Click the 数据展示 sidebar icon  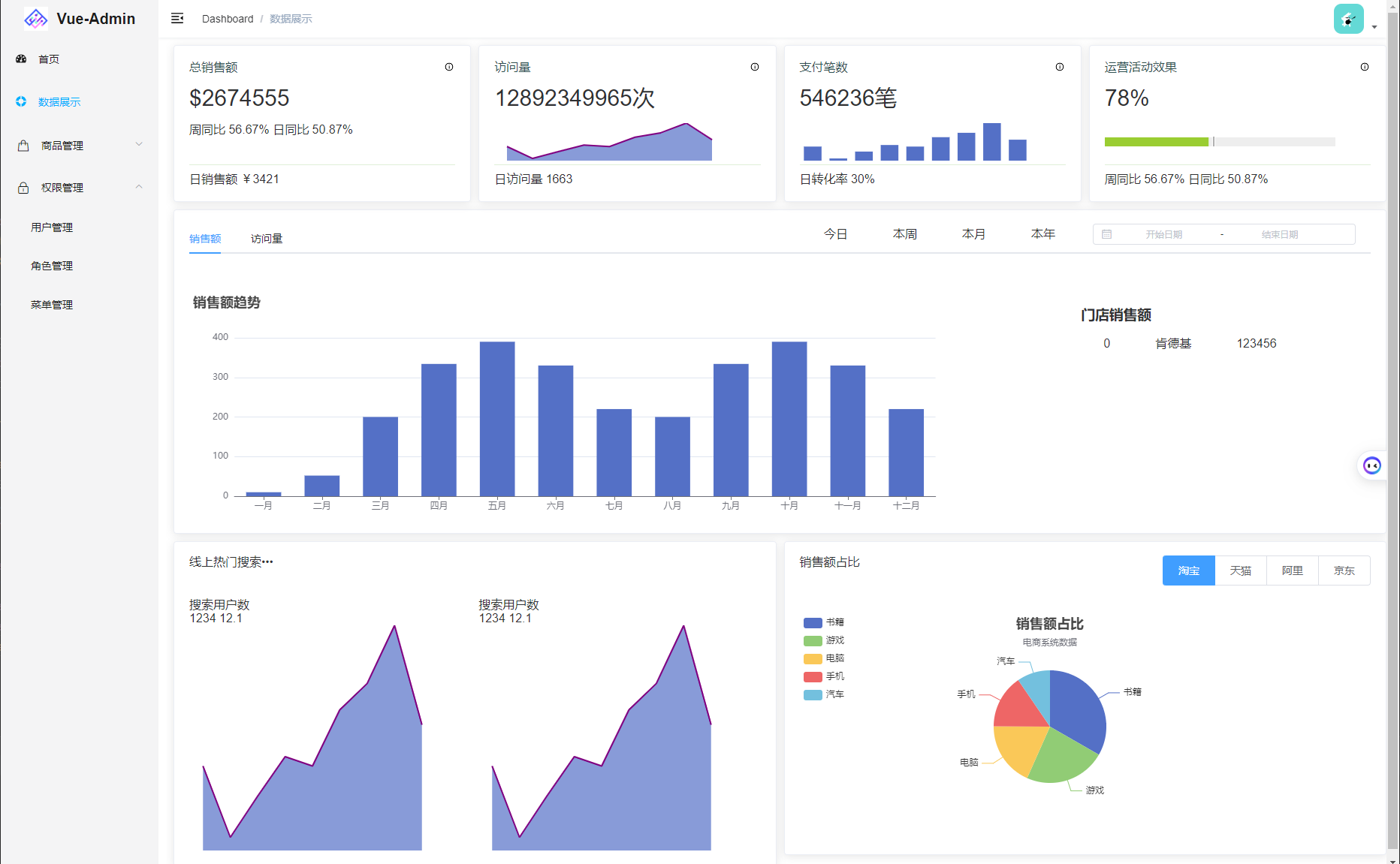click(21, 101)
